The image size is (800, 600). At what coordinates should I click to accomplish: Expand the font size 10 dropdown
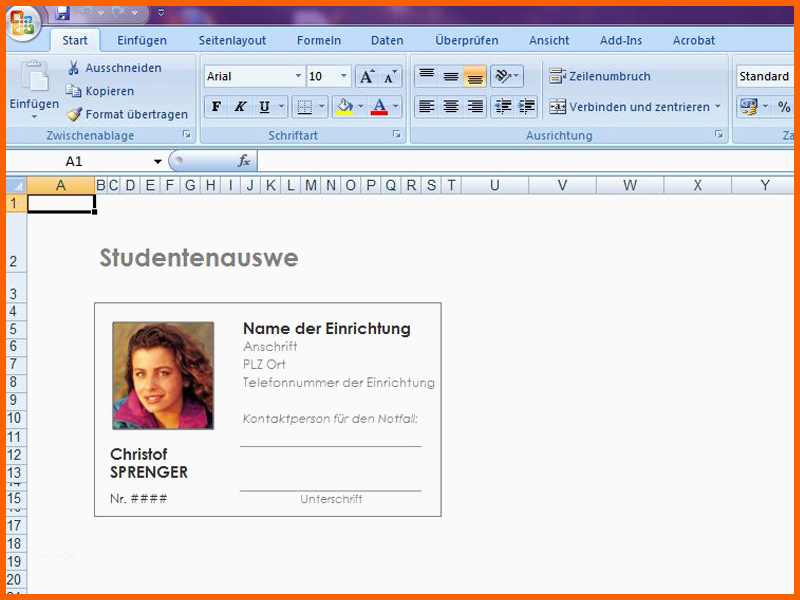(344, 76)
